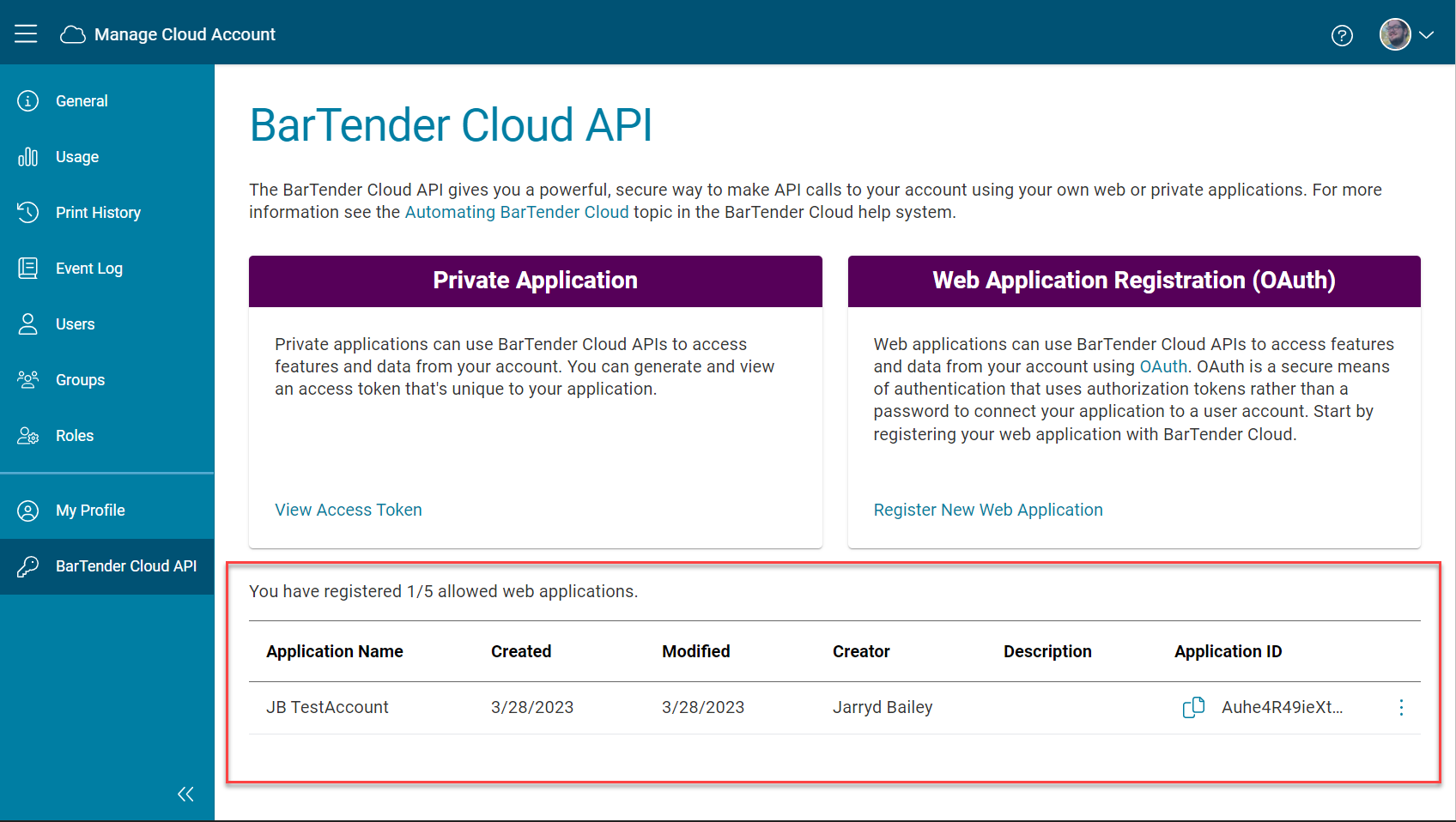Select BarTender Cloud API sidebar item
1456x822 pixels.
click(106, 566)
